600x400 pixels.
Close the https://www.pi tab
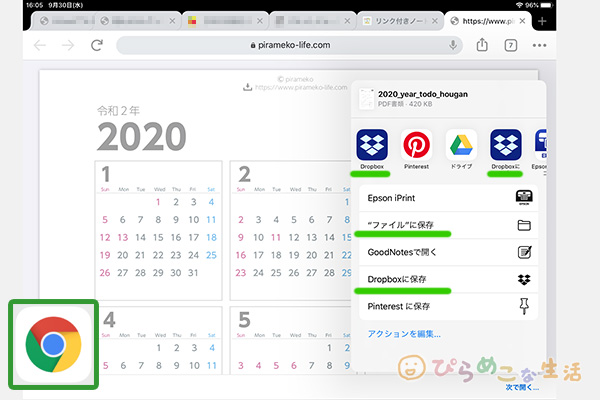[x=522, y=21]
